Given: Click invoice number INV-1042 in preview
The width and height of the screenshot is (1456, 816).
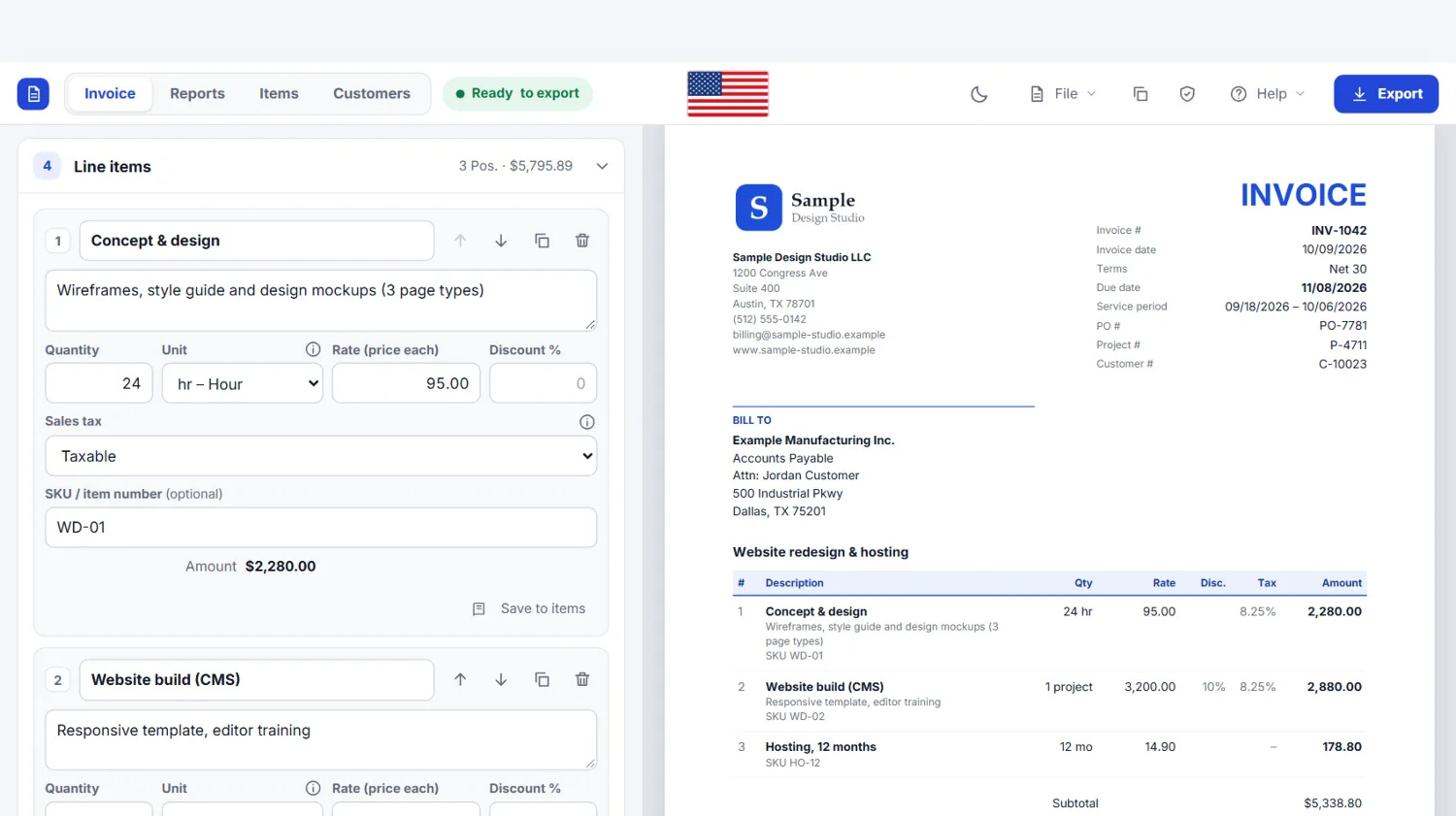Looking at the screenshot, I should click(1339, 231).
